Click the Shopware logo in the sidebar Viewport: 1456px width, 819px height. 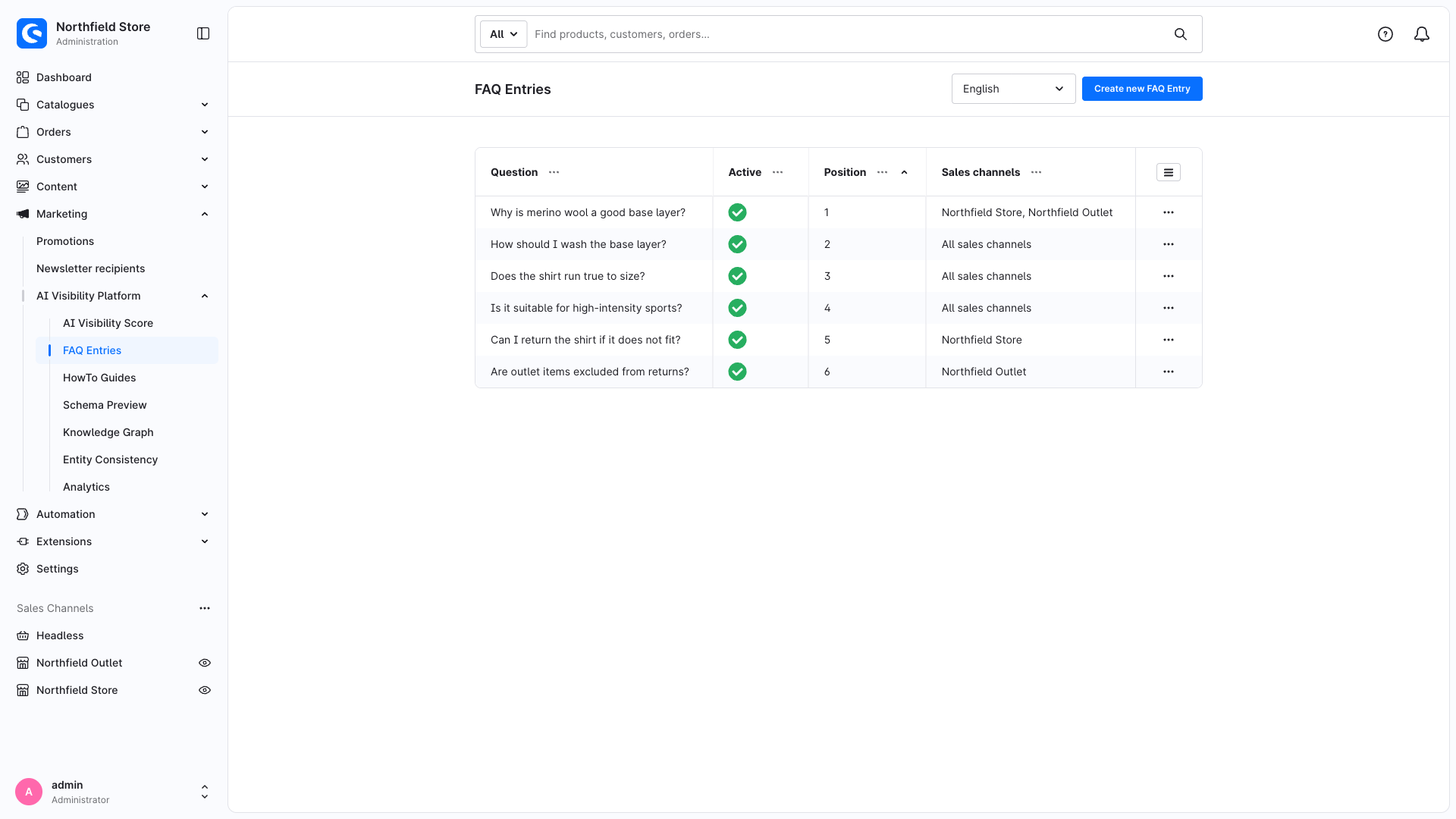coord(32,33)
